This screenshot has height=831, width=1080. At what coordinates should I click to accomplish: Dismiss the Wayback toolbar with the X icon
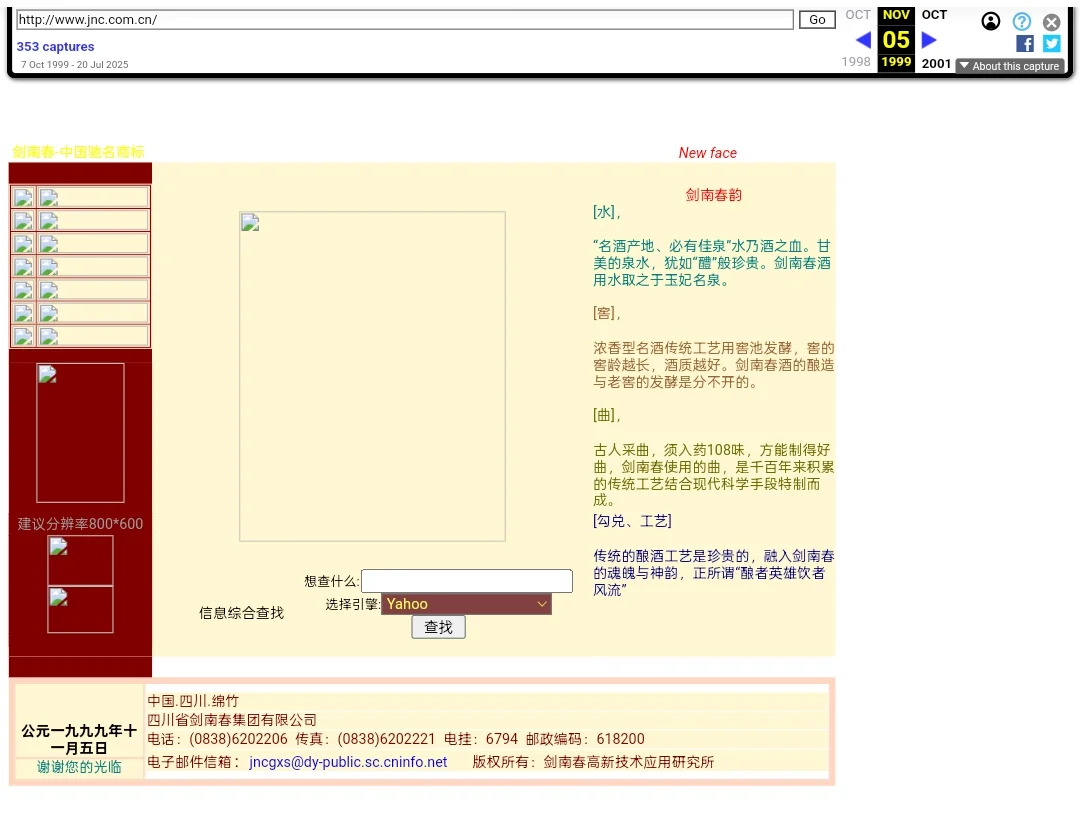click(1051, 21)
